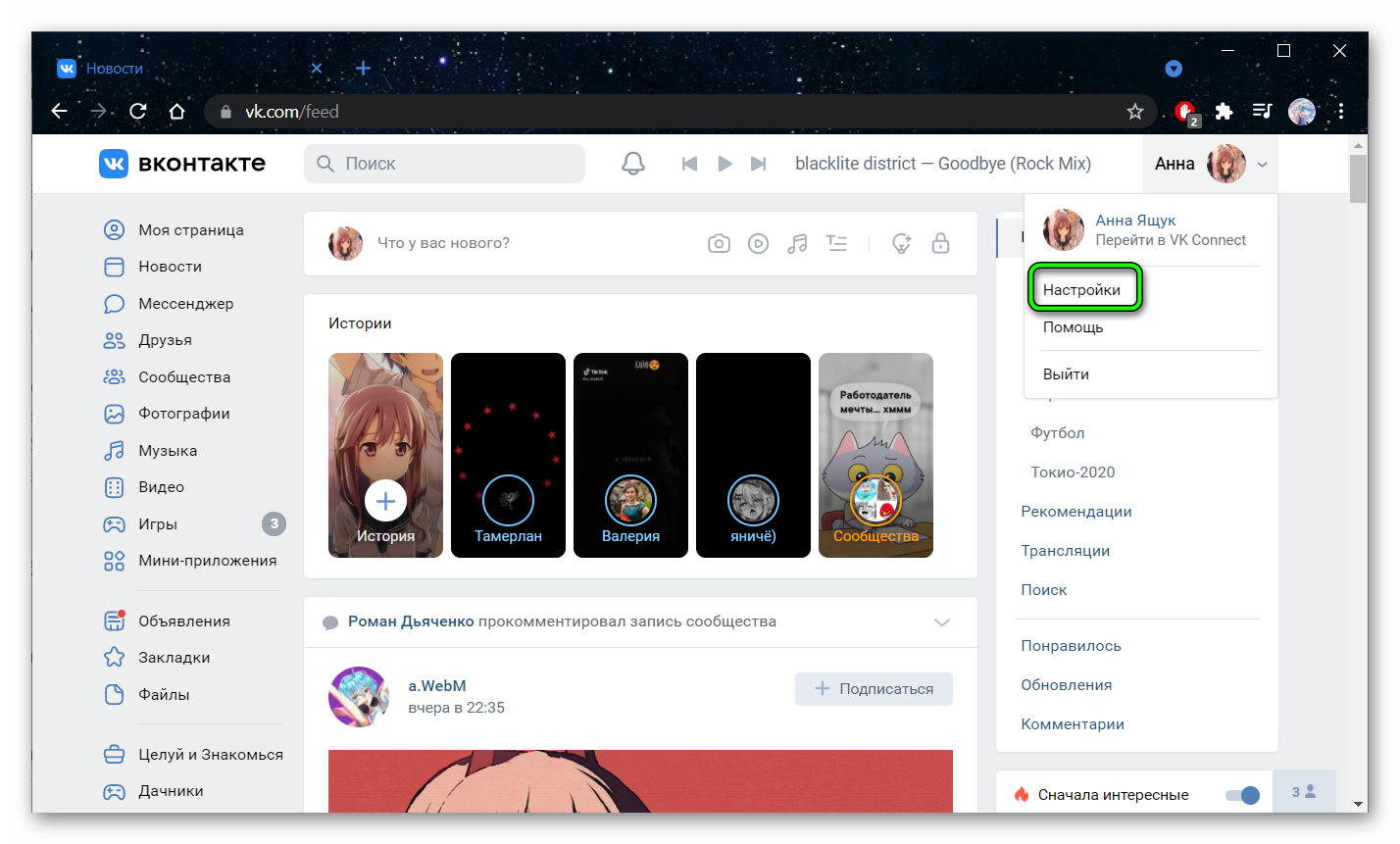View яничё) story
The image size is (1400, 844).
753,456
